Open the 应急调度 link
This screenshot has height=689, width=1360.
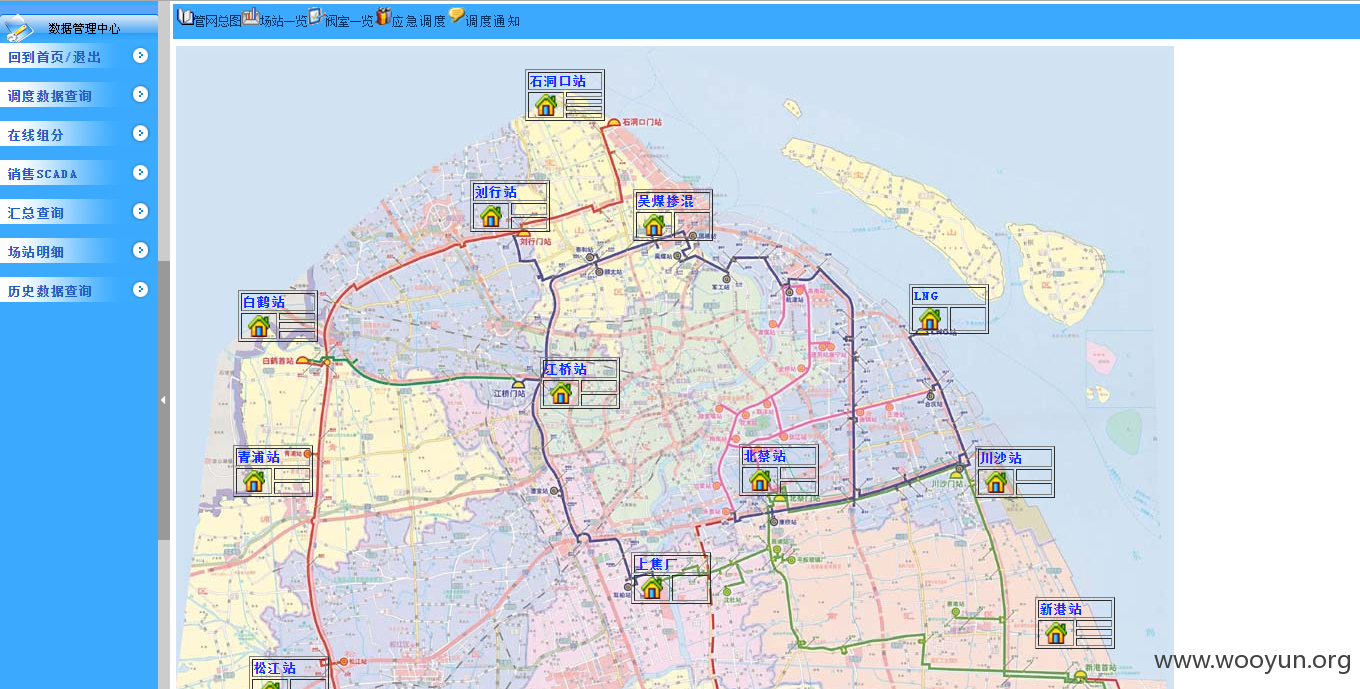coord(419,21)
